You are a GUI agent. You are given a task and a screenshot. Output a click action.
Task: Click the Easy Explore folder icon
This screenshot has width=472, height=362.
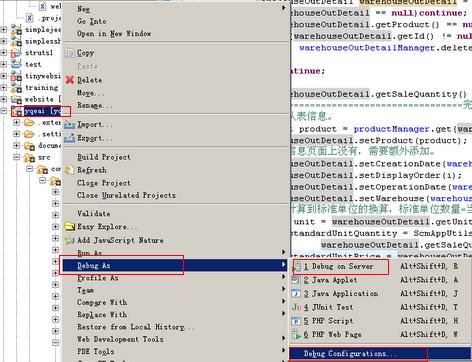tap(70, 227)
